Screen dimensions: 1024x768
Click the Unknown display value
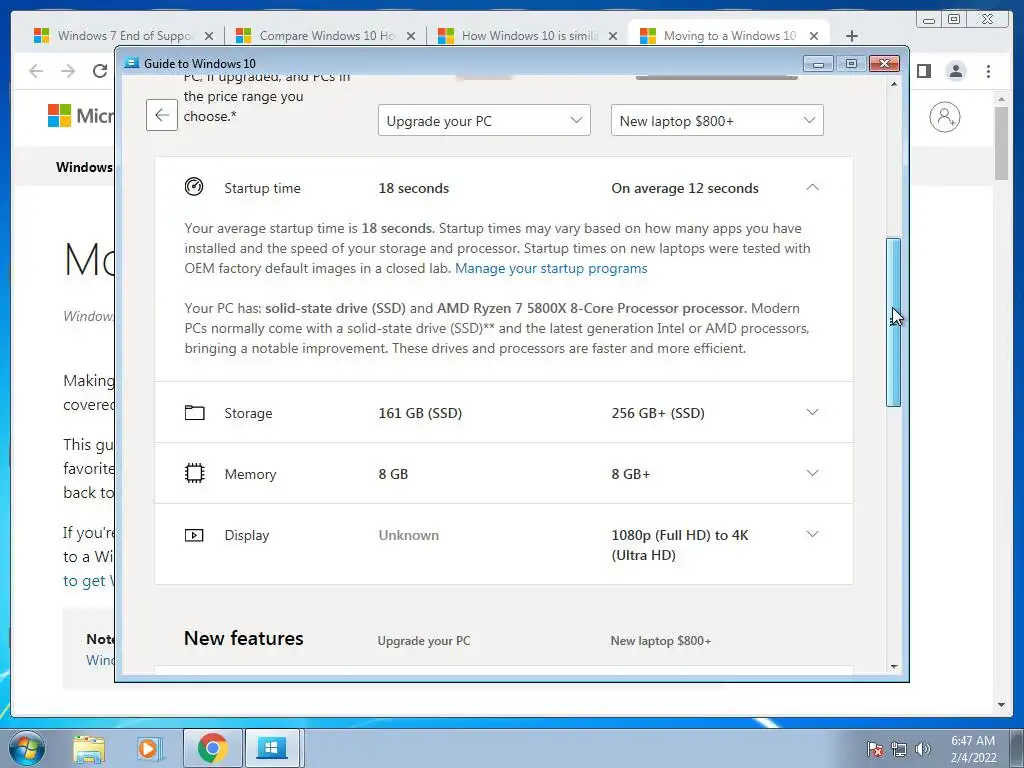409,535
